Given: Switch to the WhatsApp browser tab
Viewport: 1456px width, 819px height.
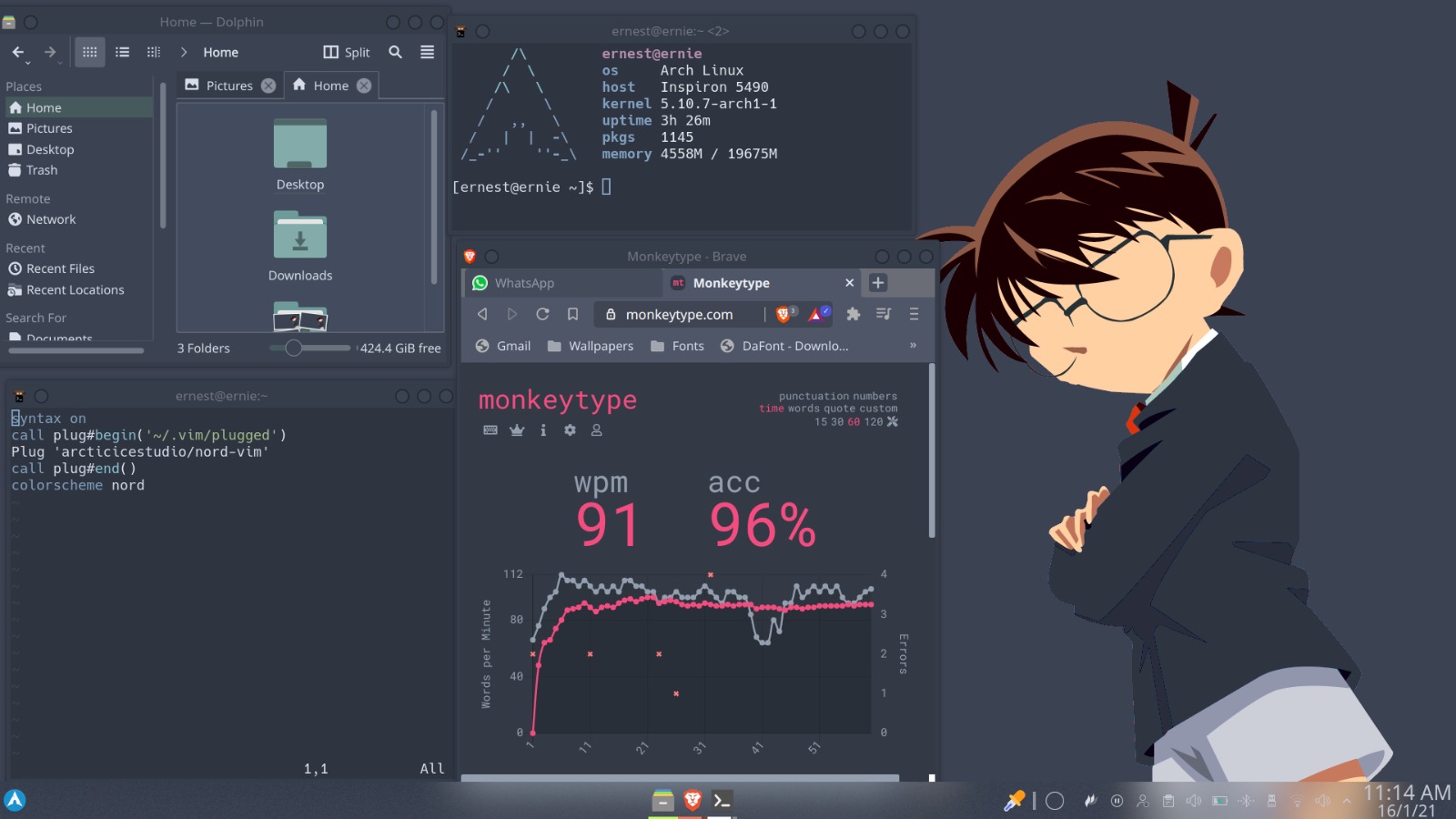Looking at the screenshot, I should [x=524, y=283].
